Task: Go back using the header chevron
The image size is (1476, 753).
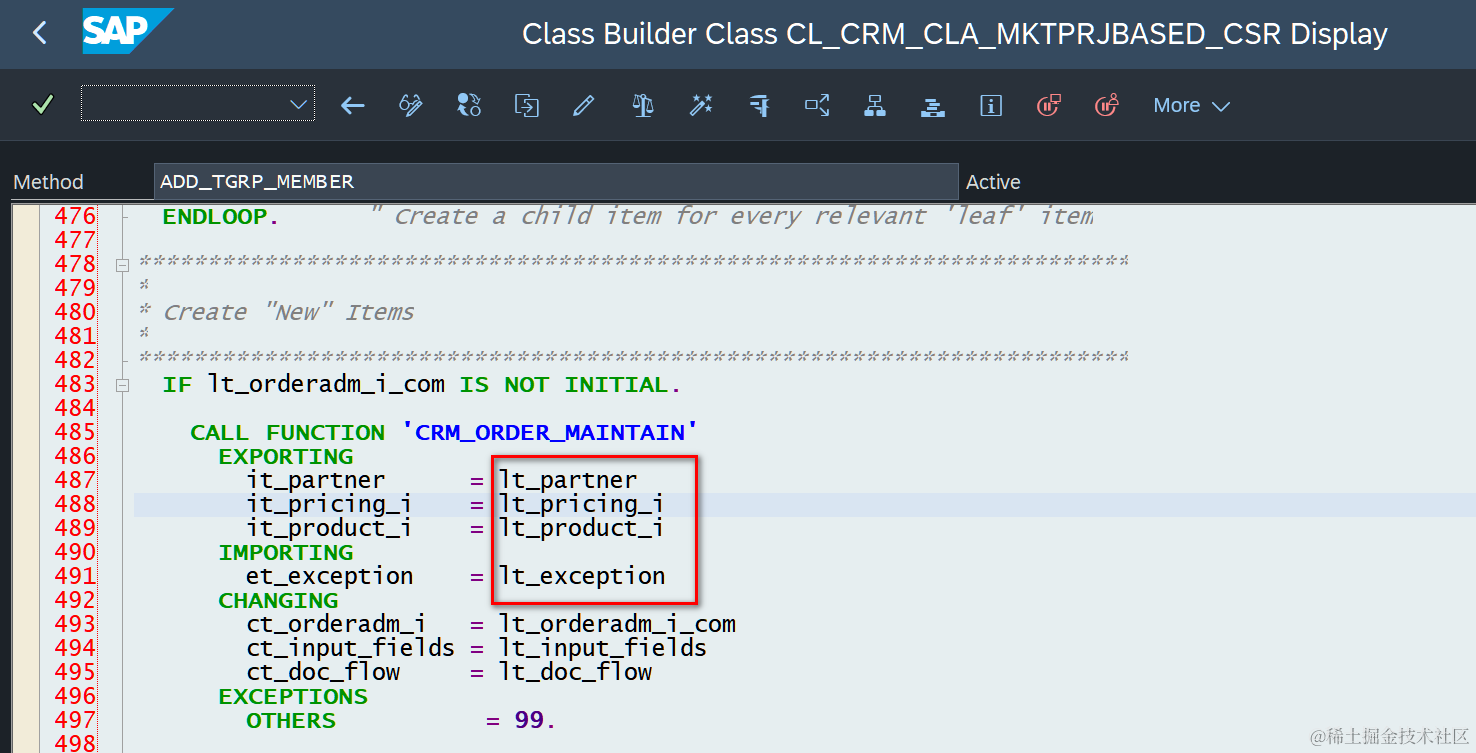Action: pos(40,33)
